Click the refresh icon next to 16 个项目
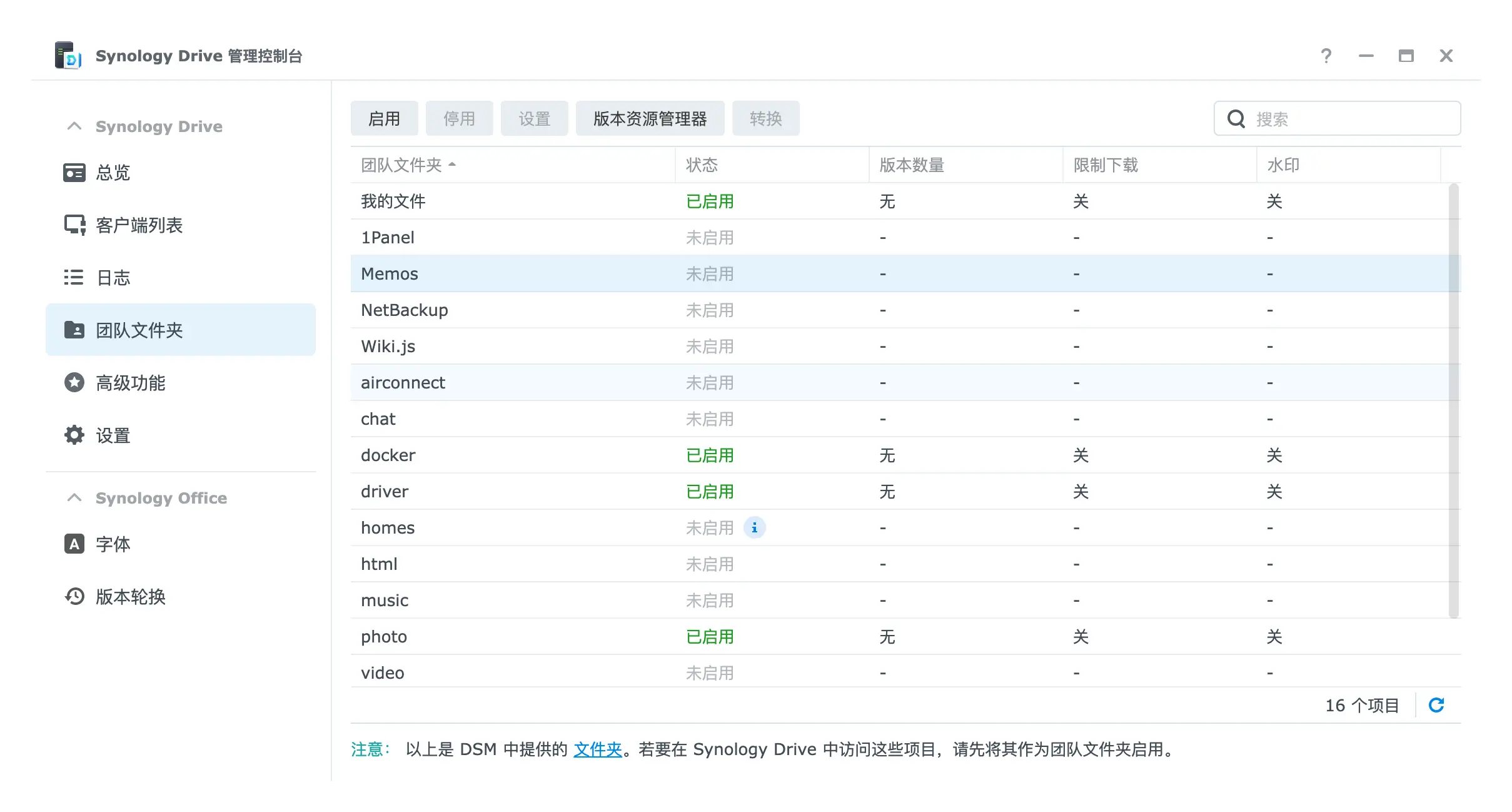1512x812 pixels. click(1436, 706)
